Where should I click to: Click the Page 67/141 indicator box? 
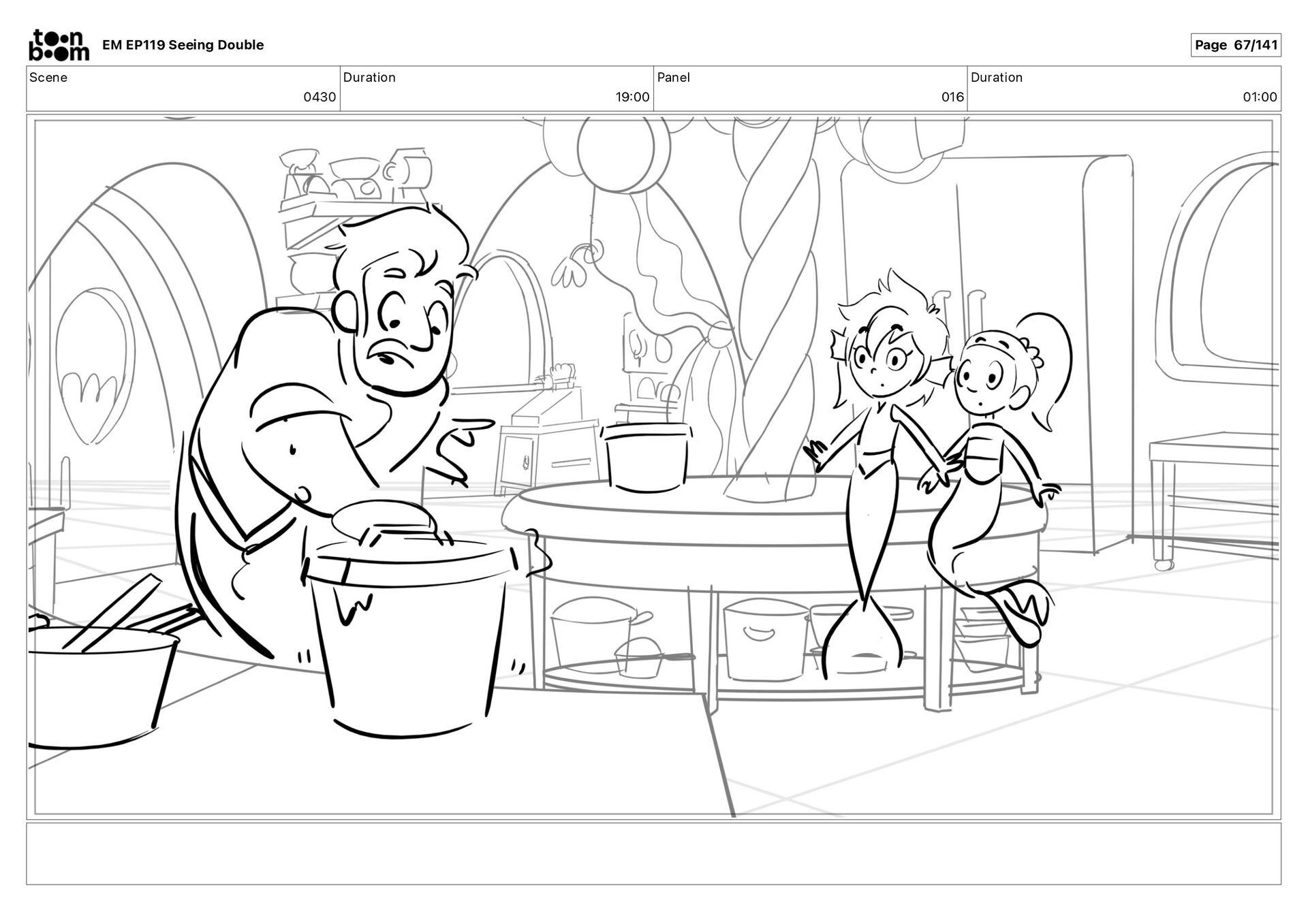point(1235,45)
